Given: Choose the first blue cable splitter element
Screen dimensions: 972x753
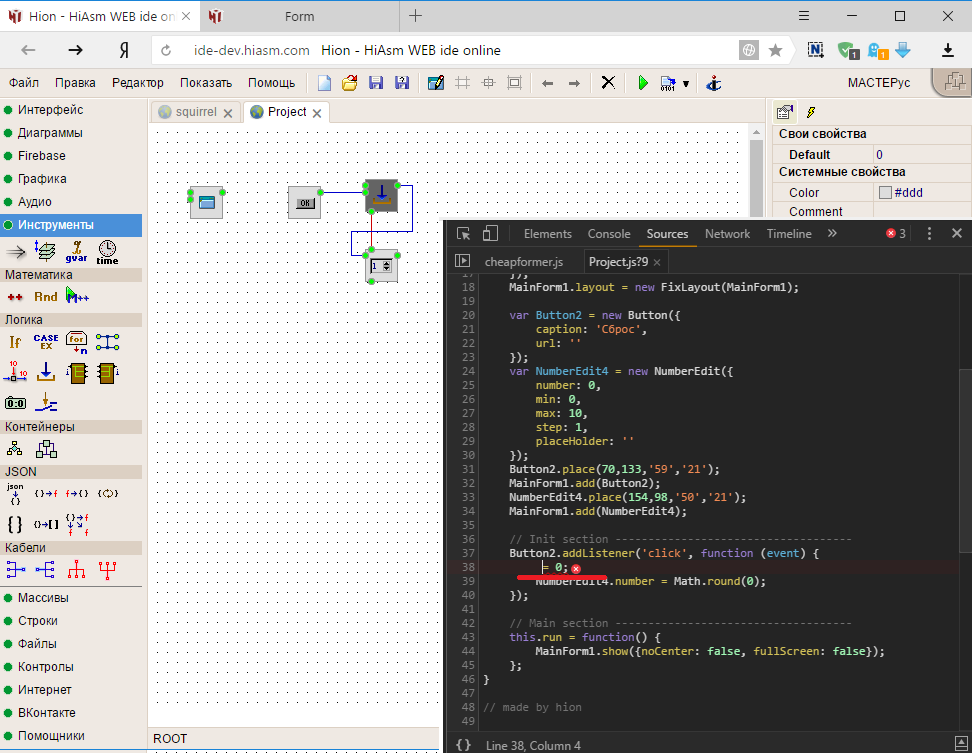Looking at the screenshot, I should click(15, 569).
